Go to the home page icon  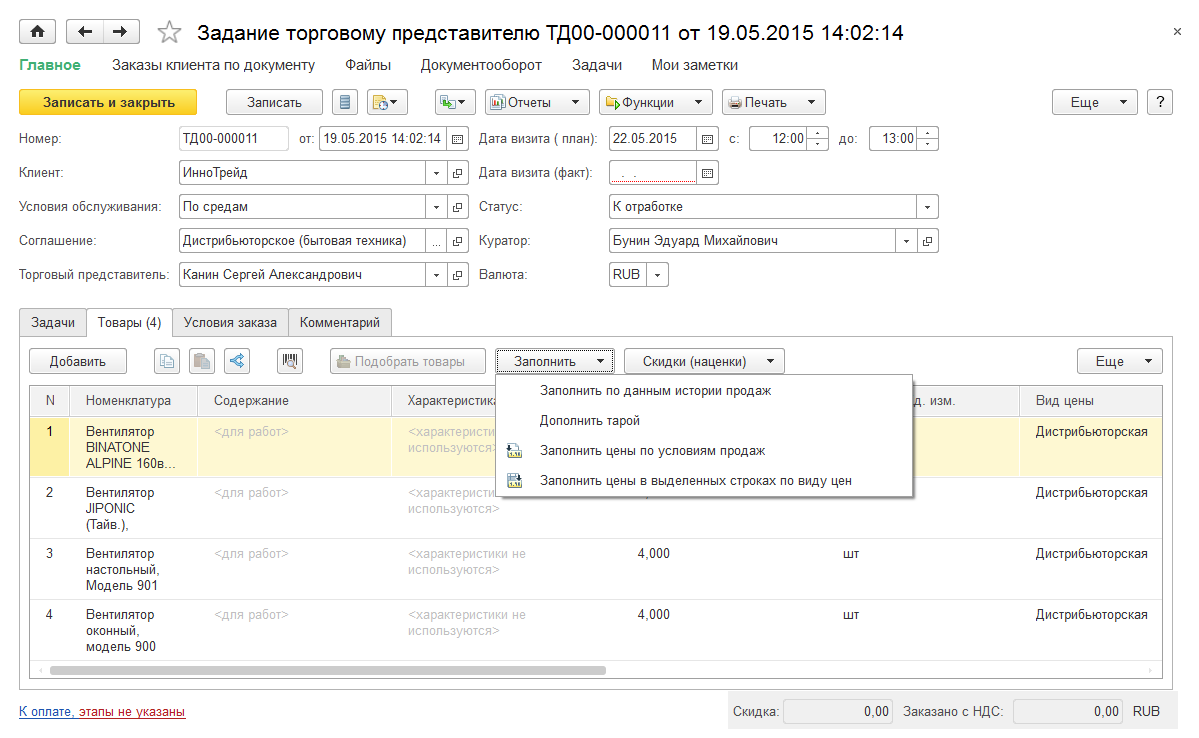(x=37, y=32)
